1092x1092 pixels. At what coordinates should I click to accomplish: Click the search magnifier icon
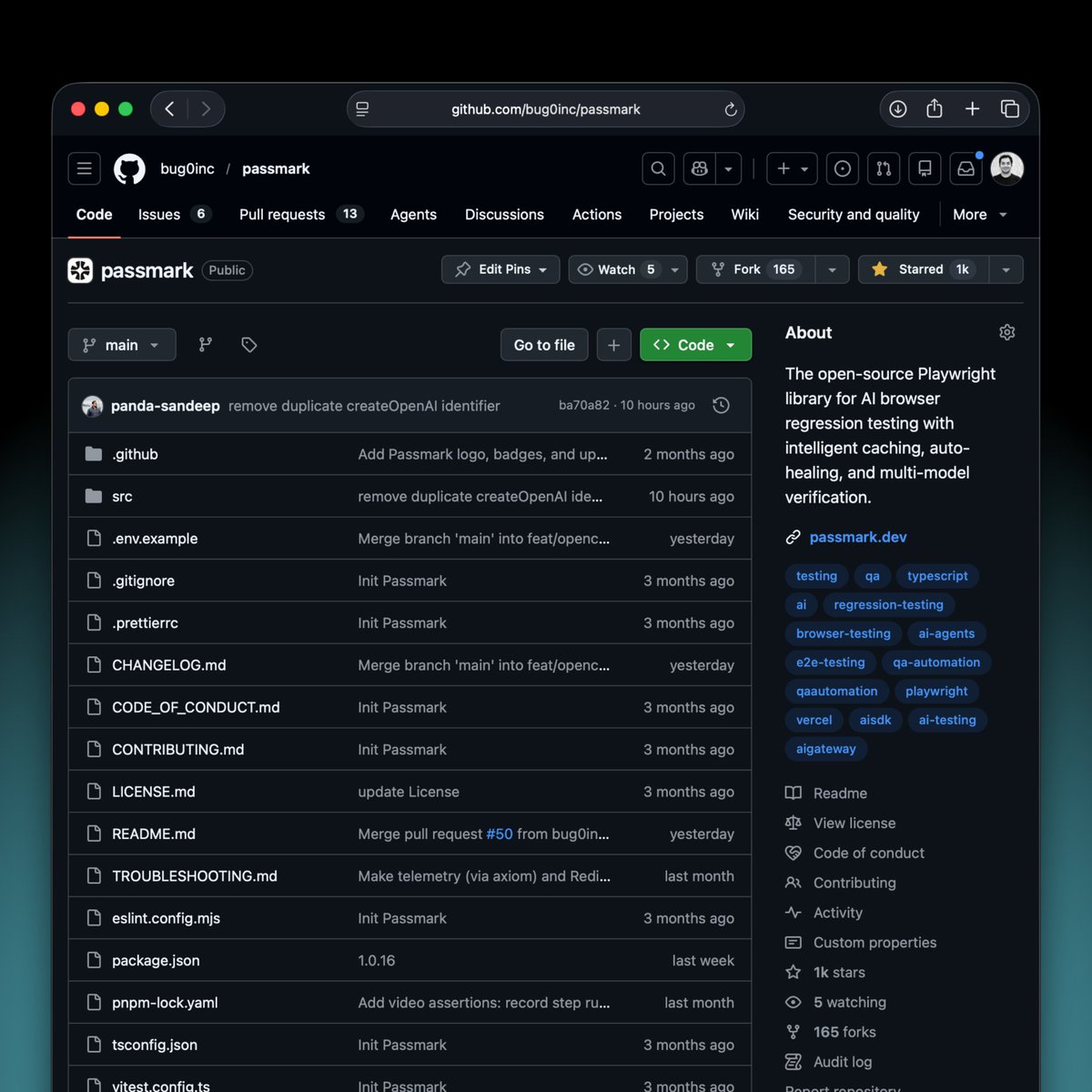(658, 168)
